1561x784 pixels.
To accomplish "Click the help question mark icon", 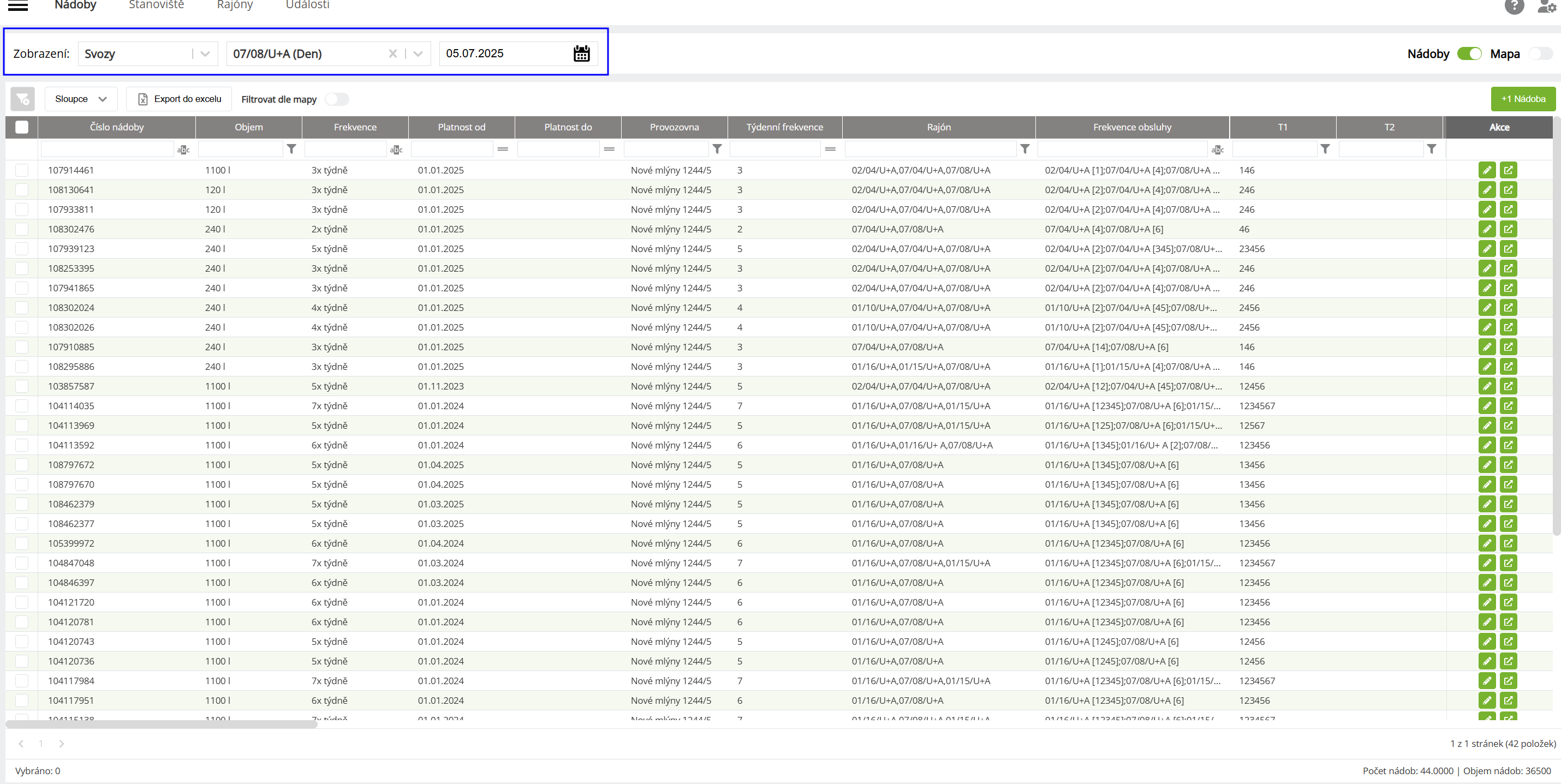I will tap(1514, 6).
